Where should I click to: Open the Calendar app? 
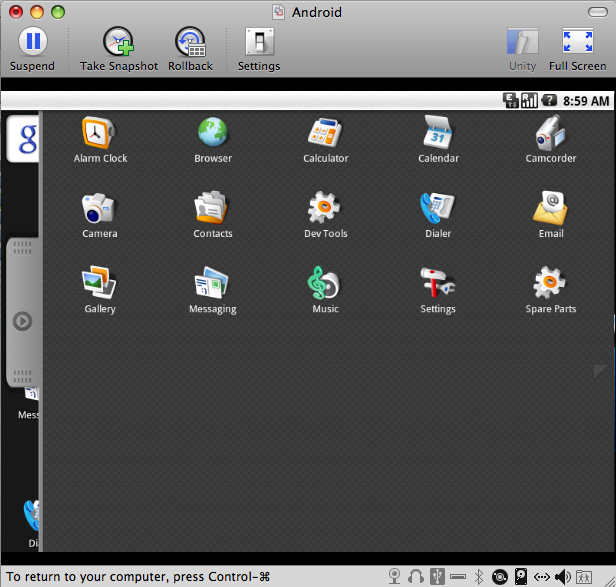coord(438,139)
